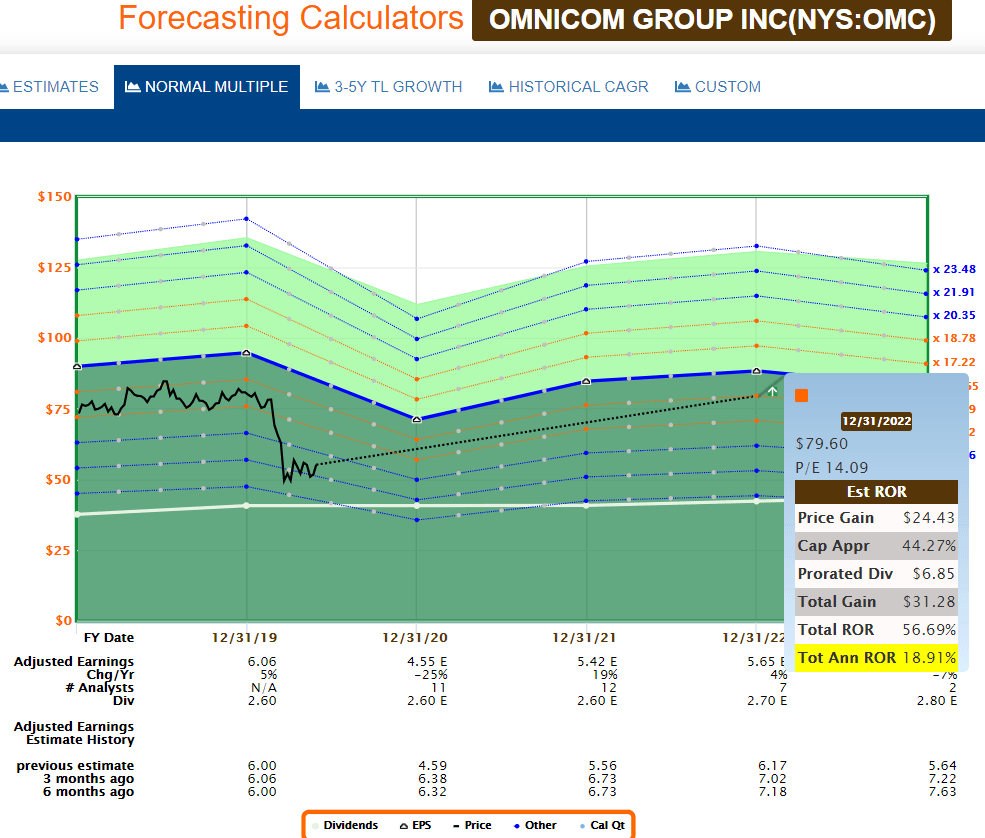Click the $150 y-axis label

point(55,197)
